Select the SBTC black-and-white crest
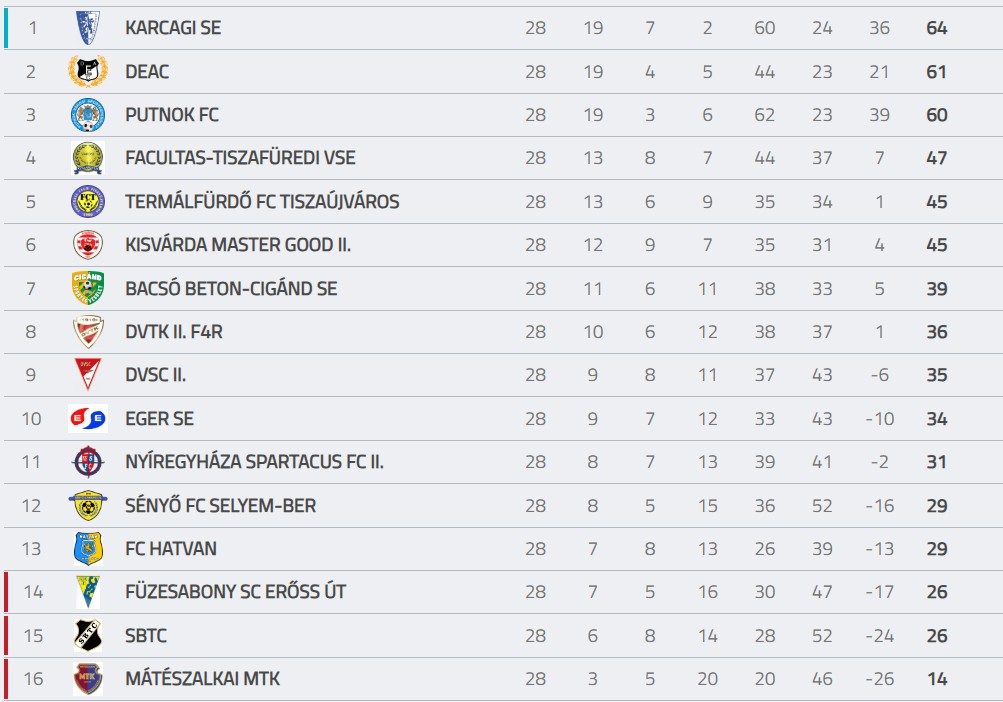Image resolution: width=1003 pixels, height=702 pixels. (88, 635)
